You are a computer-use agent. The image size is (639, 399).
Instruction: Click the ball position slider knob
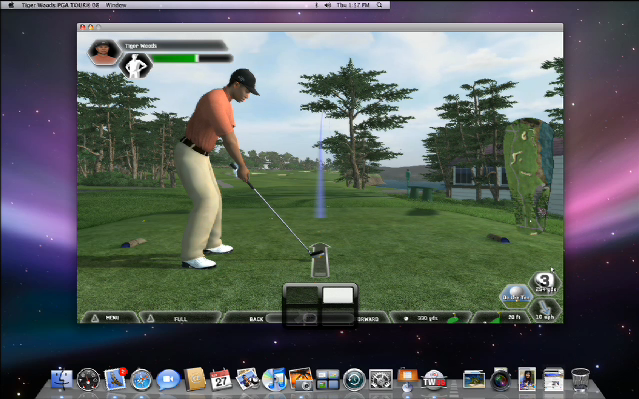310,317
